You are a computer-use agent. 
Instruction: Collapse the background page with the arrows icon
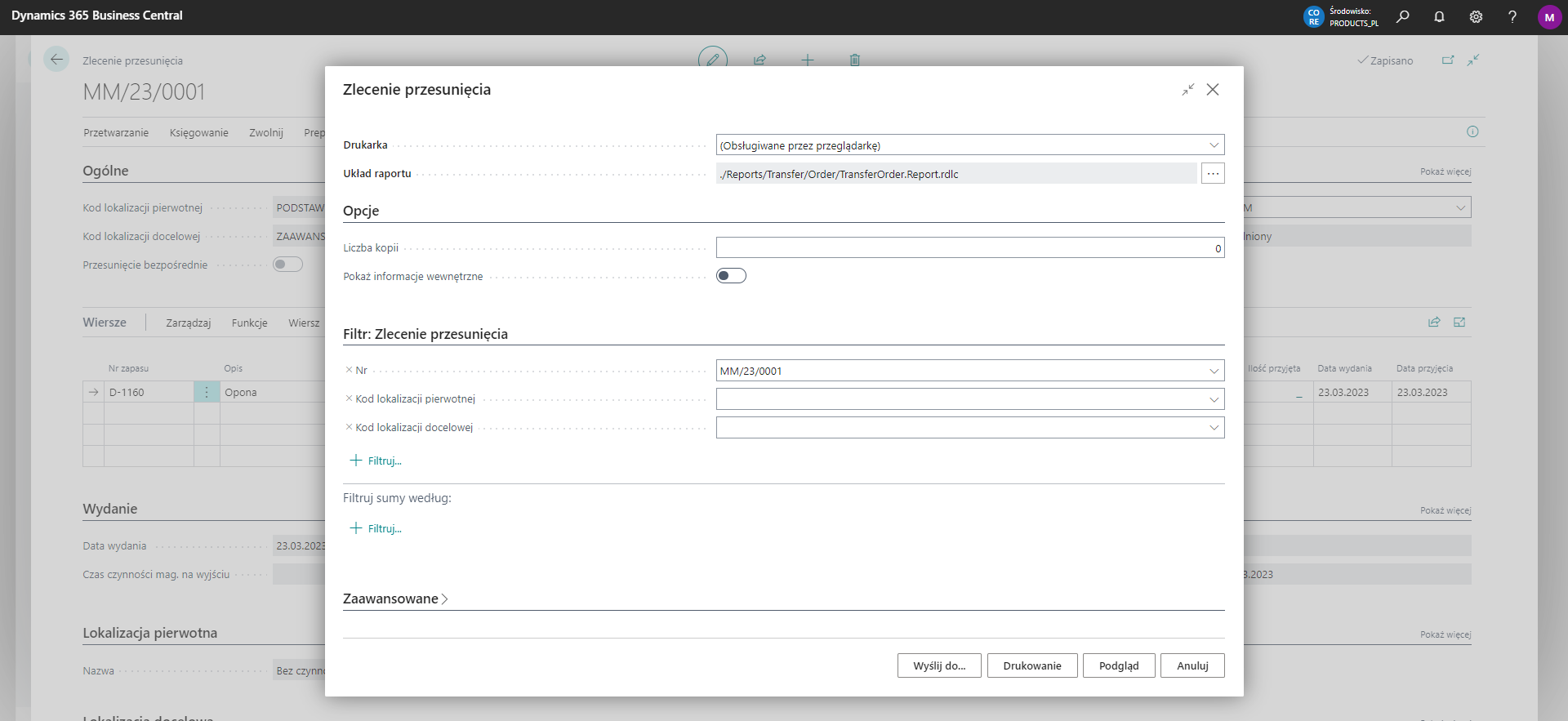[x=1473, y=60]
